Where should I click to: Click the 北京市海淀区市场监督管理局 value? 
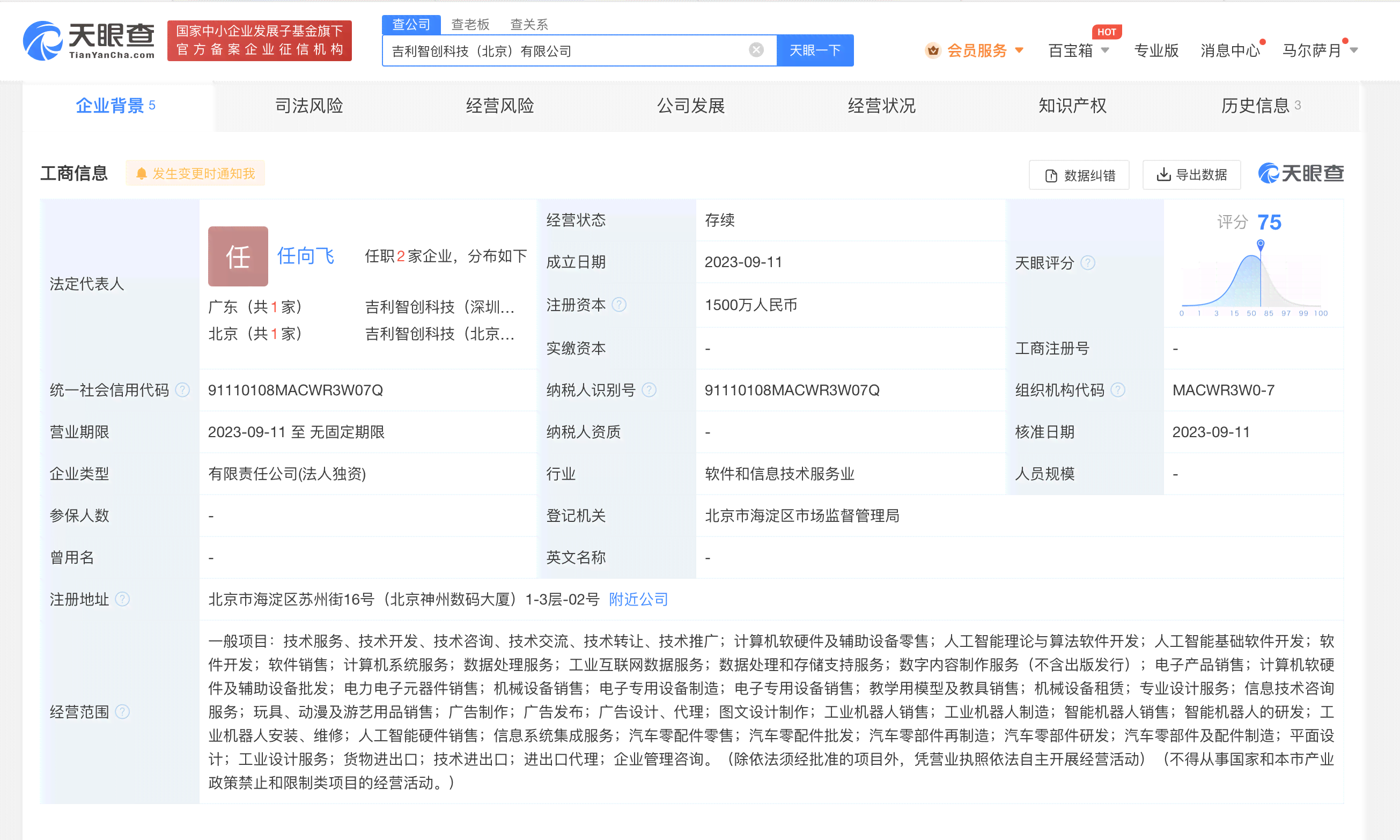click(x=802, y=515)
